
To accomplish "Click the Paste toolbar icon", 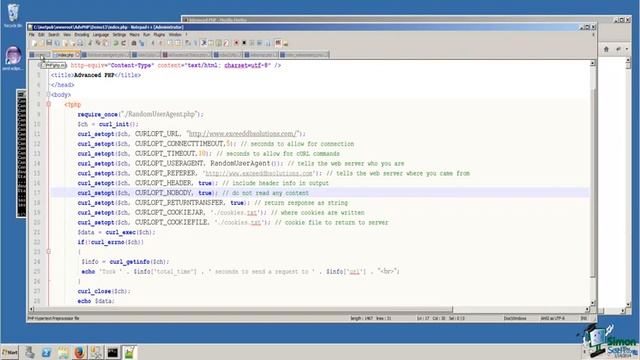I will pos(106,43).
